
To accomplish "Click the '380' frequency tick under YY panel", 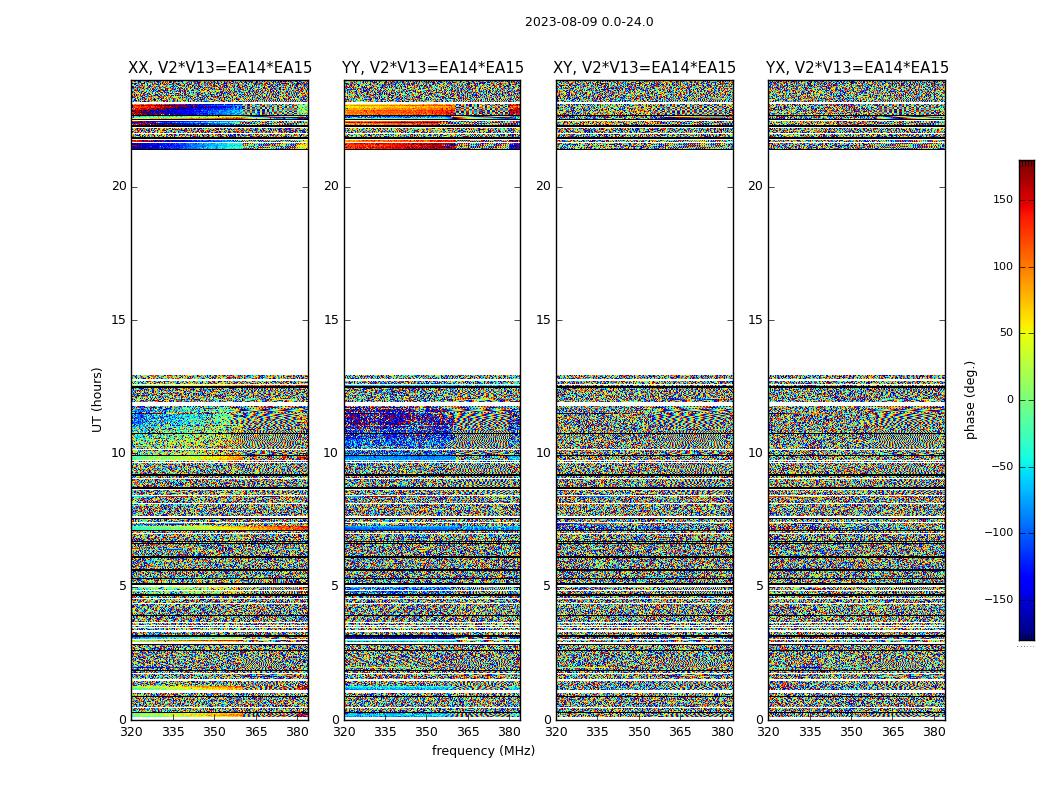I will coord(510,732).
